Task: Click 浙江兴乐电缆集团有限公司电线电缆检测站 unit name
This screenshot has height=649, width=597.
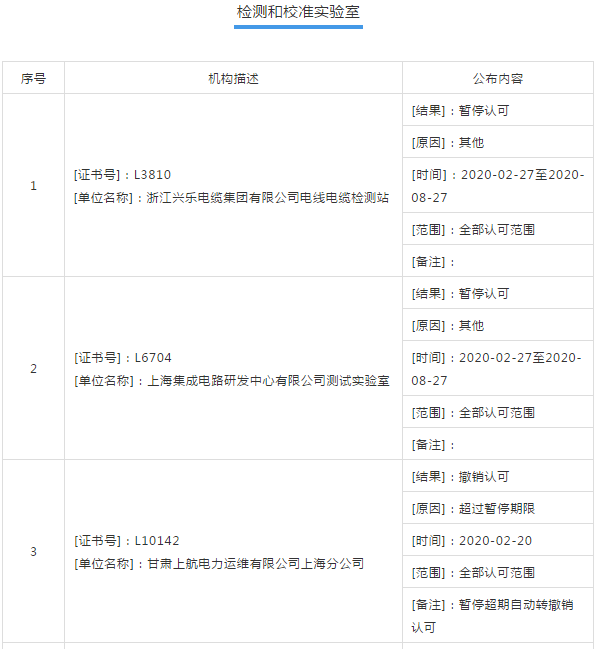Action: [268, 198]
